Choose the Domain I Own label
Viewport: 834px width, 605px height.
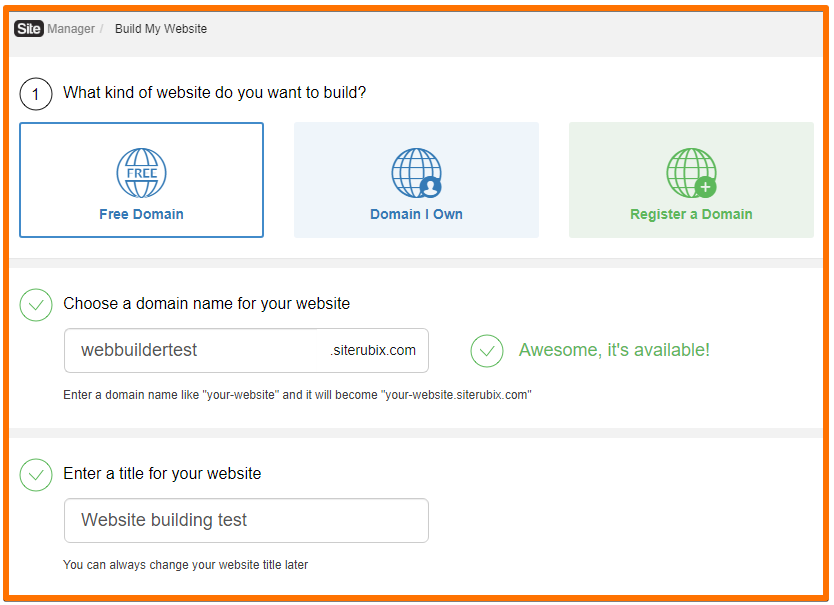[416, 214]
